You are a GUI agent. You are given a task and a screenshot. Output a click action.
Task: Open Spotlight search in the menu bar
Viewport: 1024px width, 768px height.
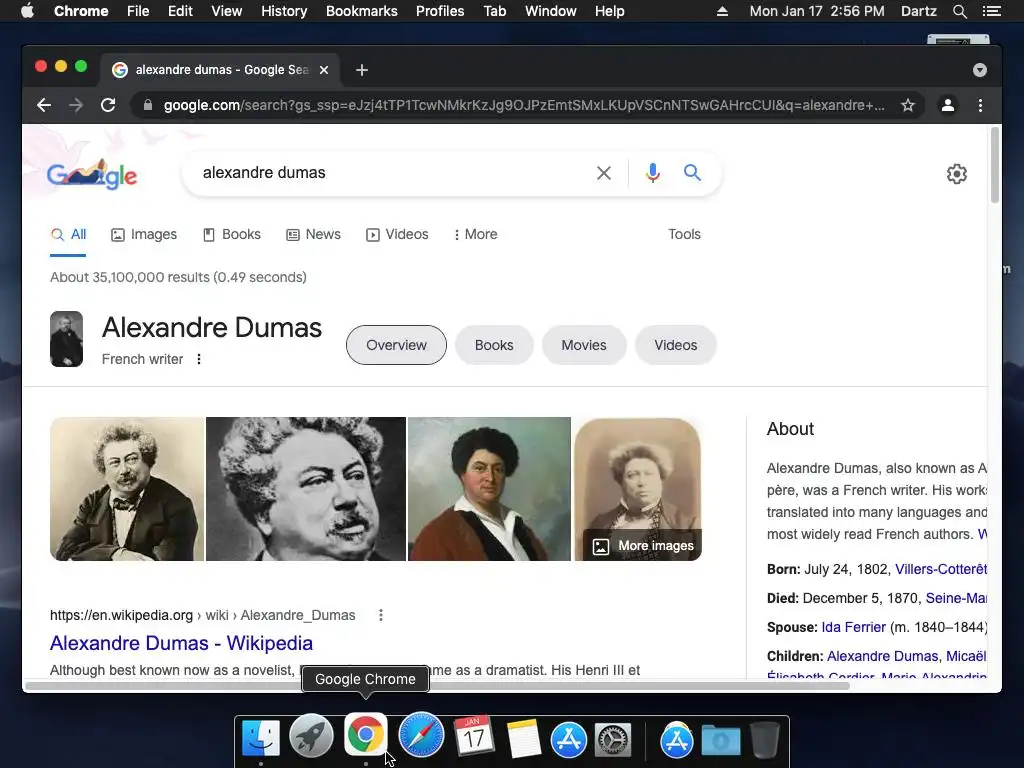click(959, 11)
